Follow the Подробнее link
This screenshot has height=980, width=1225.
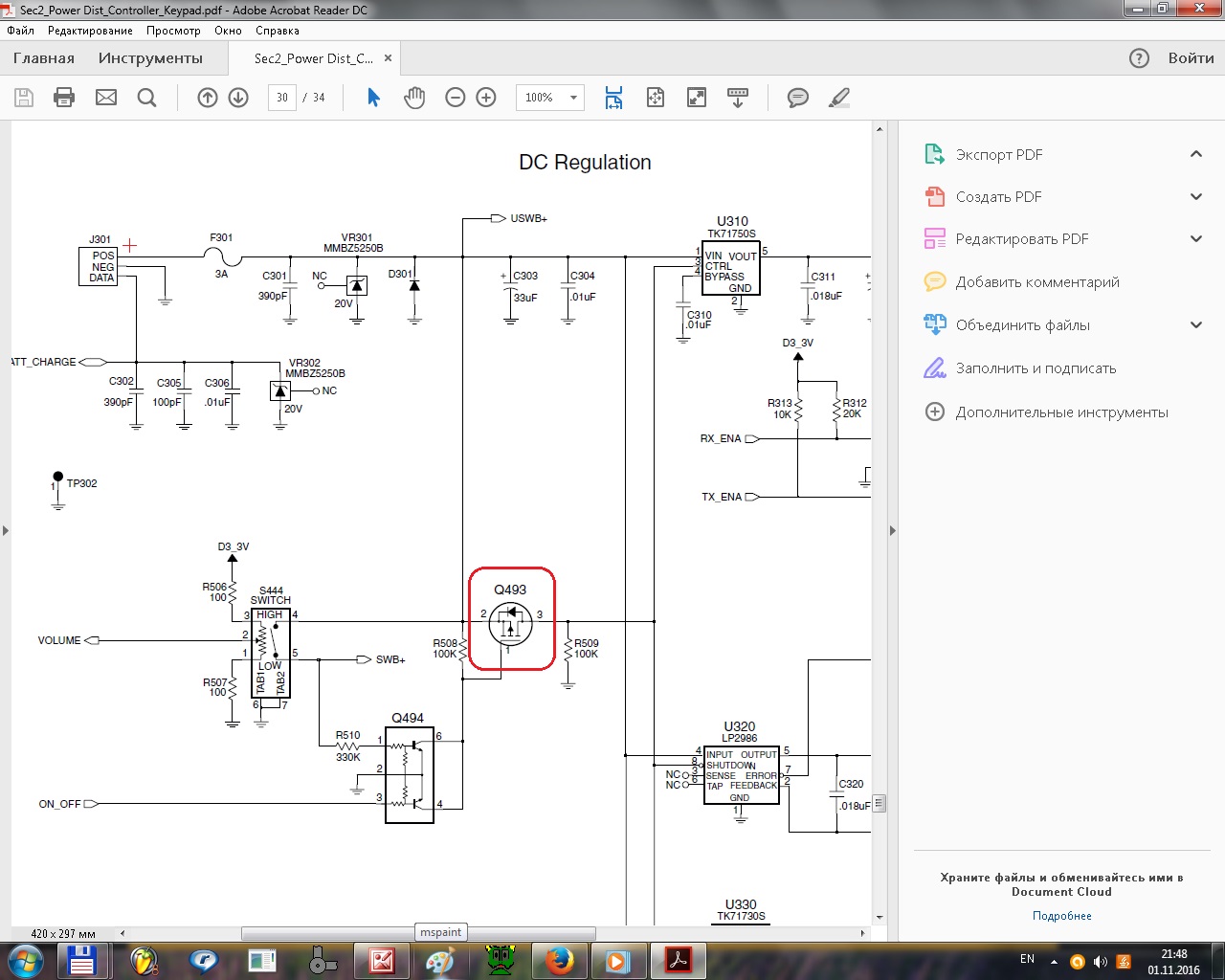pyautogui.click(x=1061, y=916)
